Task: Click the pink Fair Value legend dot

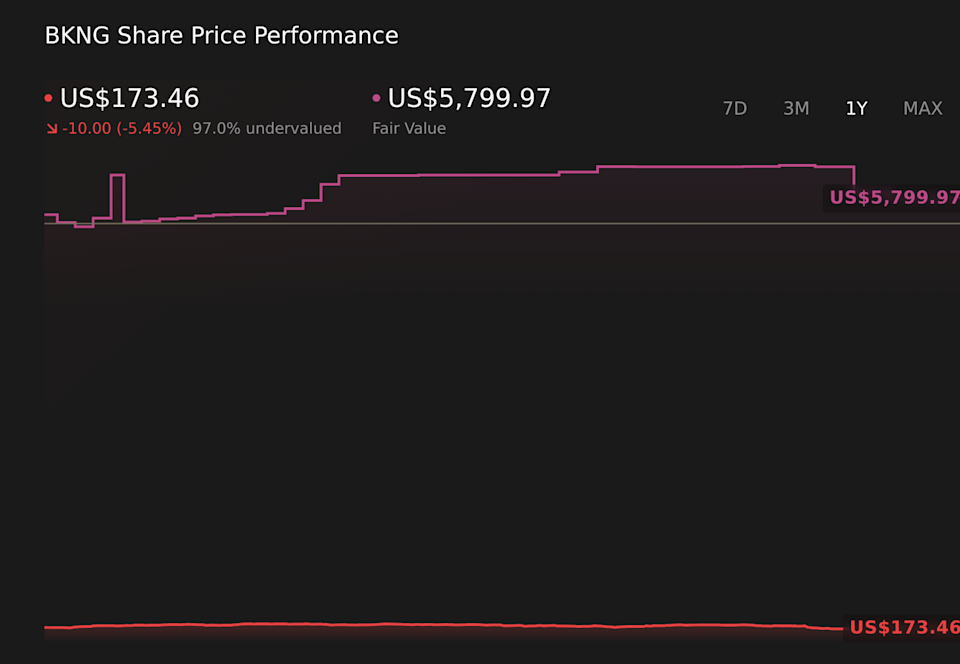Action: click(x=377, y=99)
